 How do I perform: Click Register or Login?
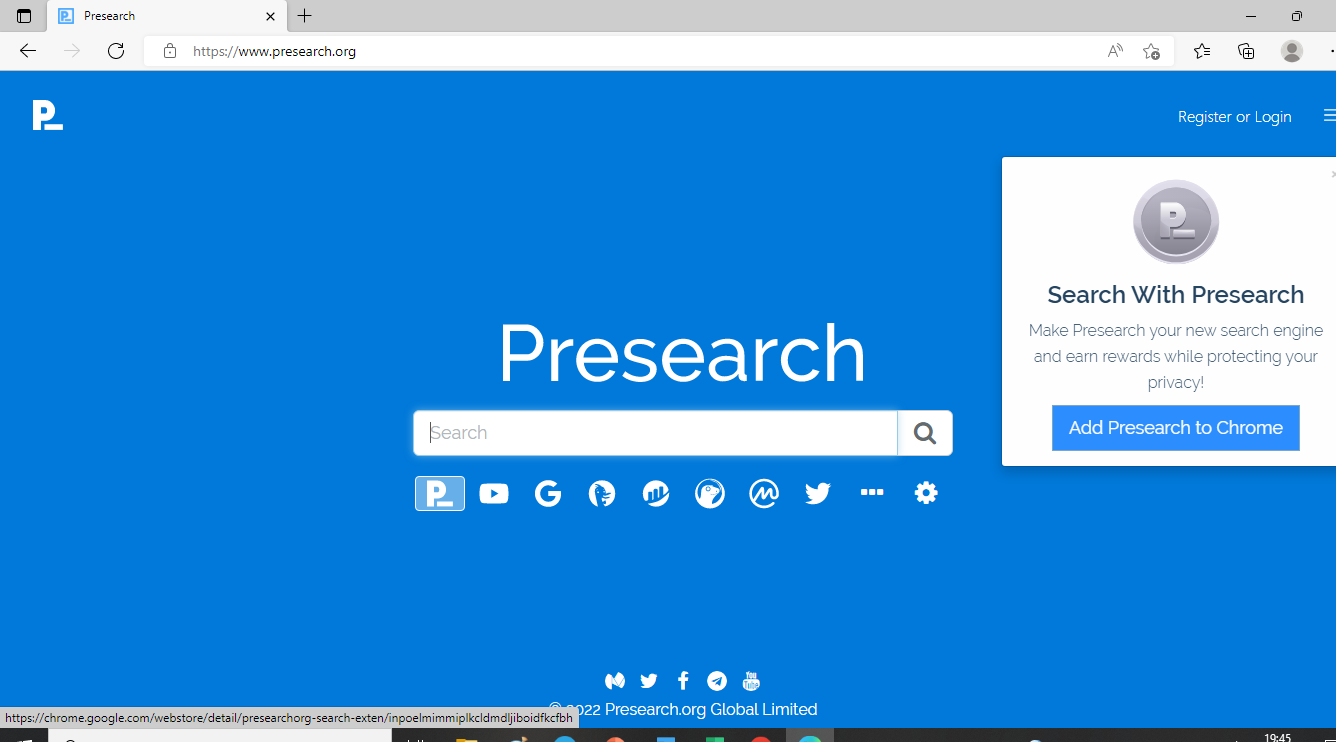[x=1235, y=117]
